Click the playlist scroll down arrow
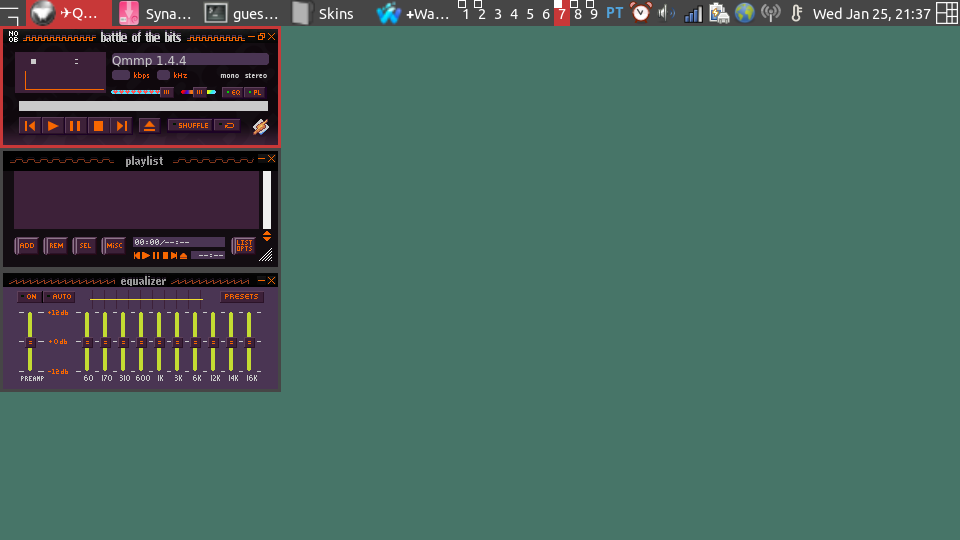The image size is (960, 540). (x=267, y=238)
